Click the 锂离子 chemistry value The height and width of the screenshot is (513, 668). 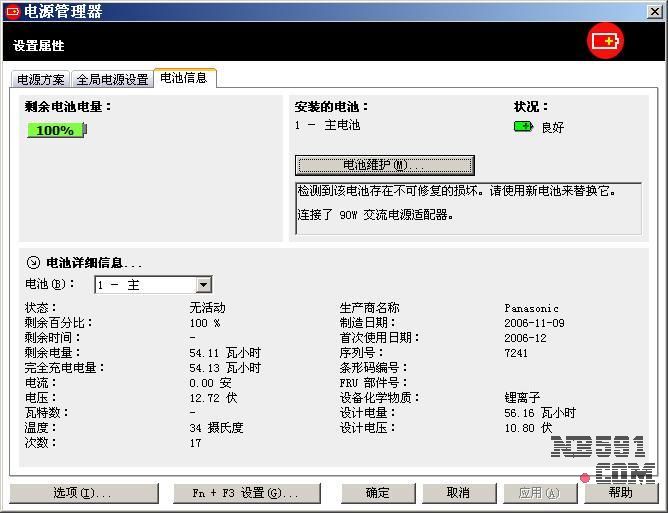(x=522, y=398)
